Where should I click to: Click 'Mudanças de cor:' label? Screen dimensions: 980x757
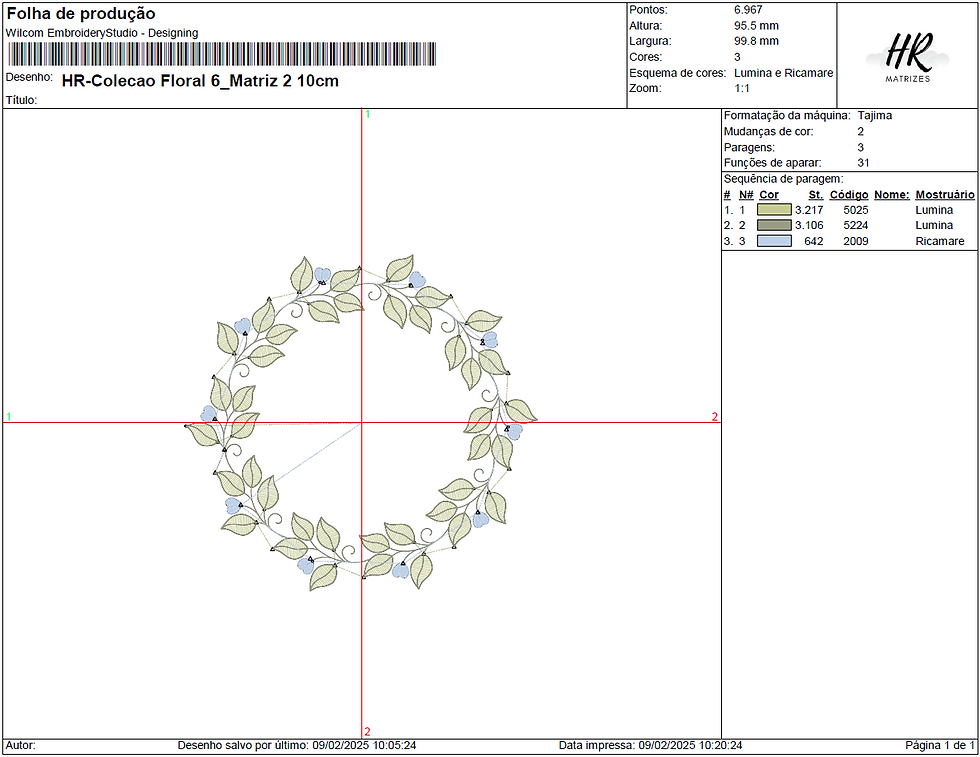[x=769, y=132]
